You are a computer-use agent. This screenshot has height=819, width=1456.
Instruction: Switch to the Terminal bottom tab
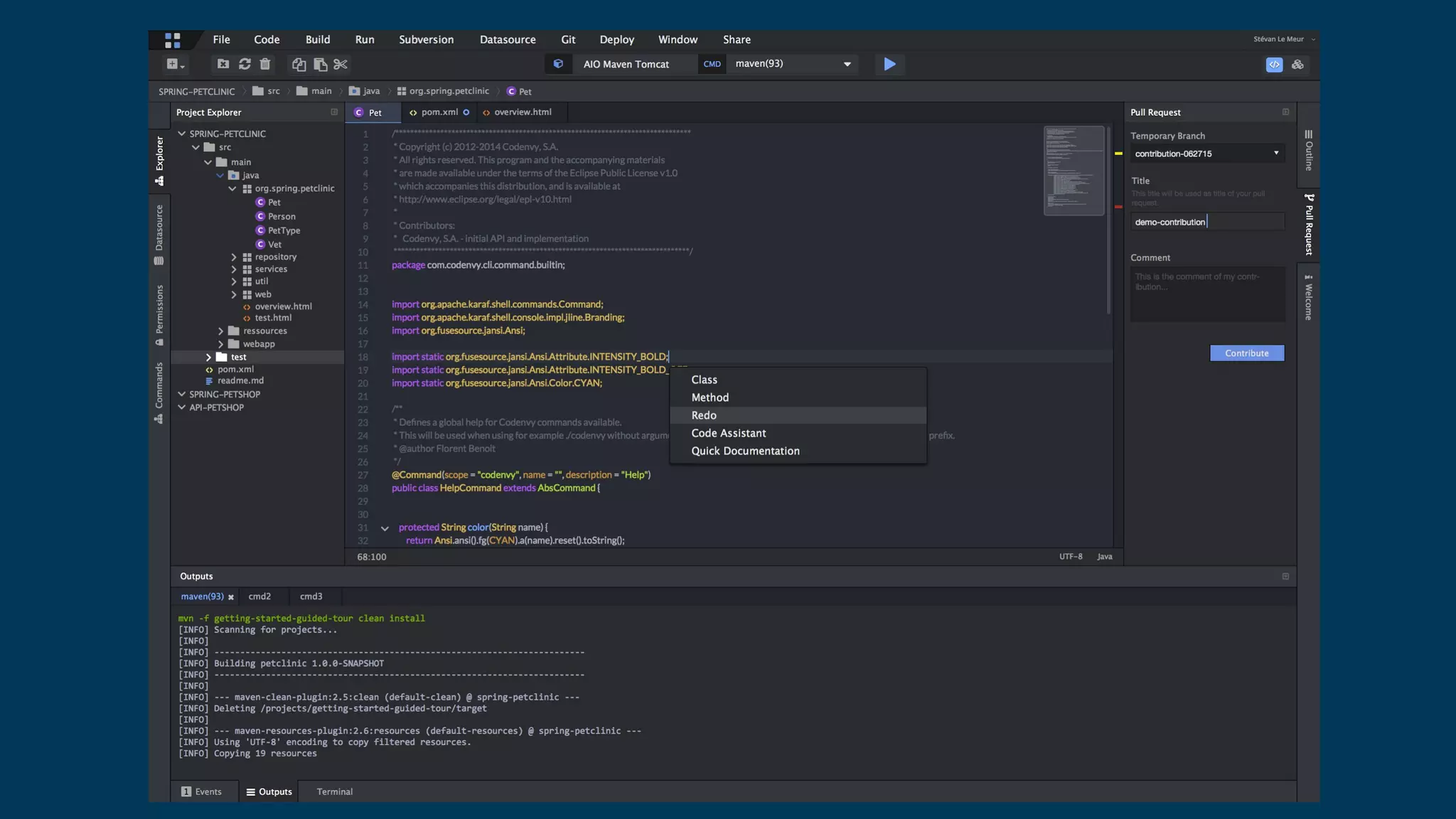(x=334, y=791)
